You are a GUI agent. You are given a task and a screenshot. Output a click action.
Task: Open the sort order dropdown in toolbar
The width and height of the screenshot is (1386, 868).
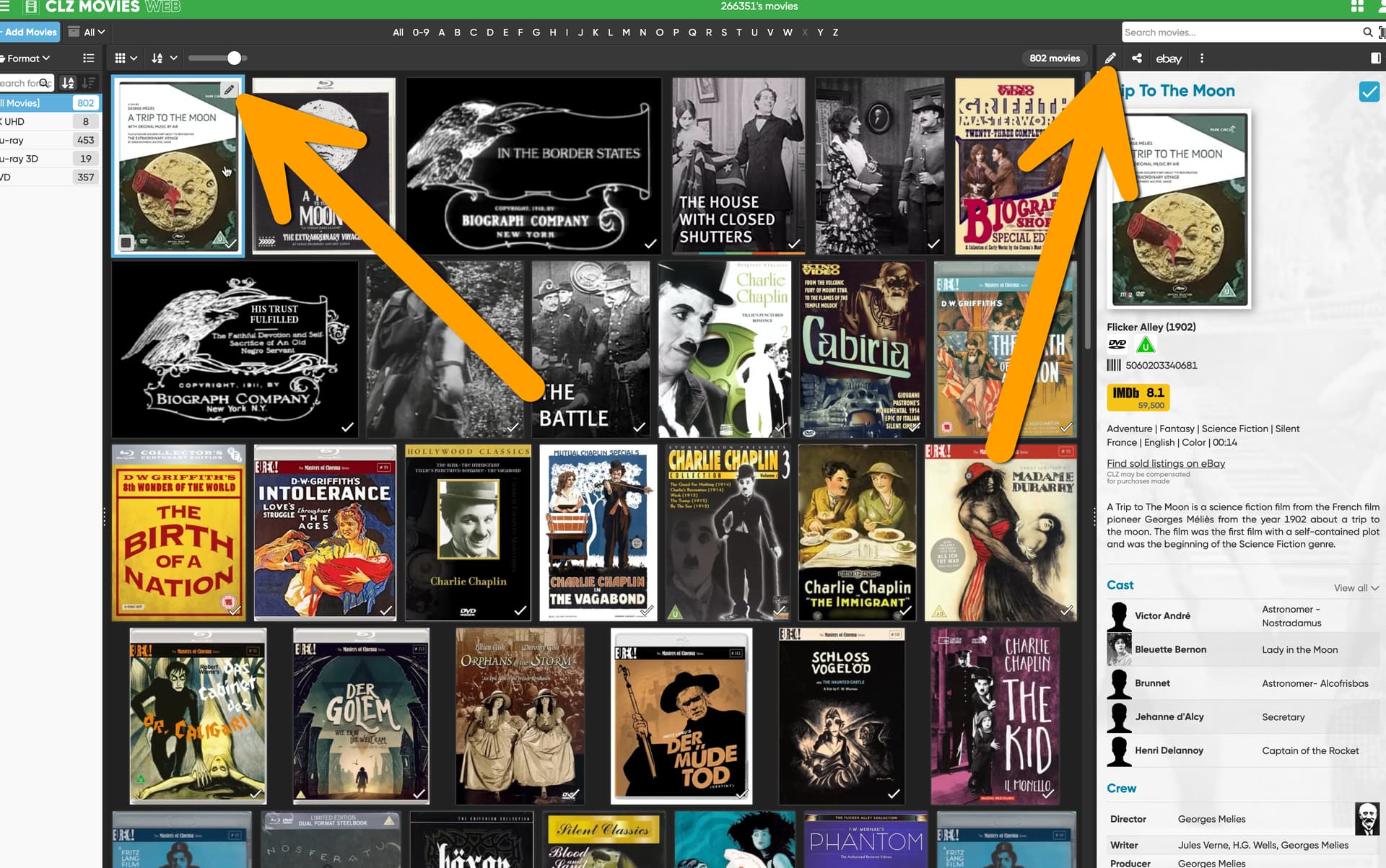click(x=164, y=58)
